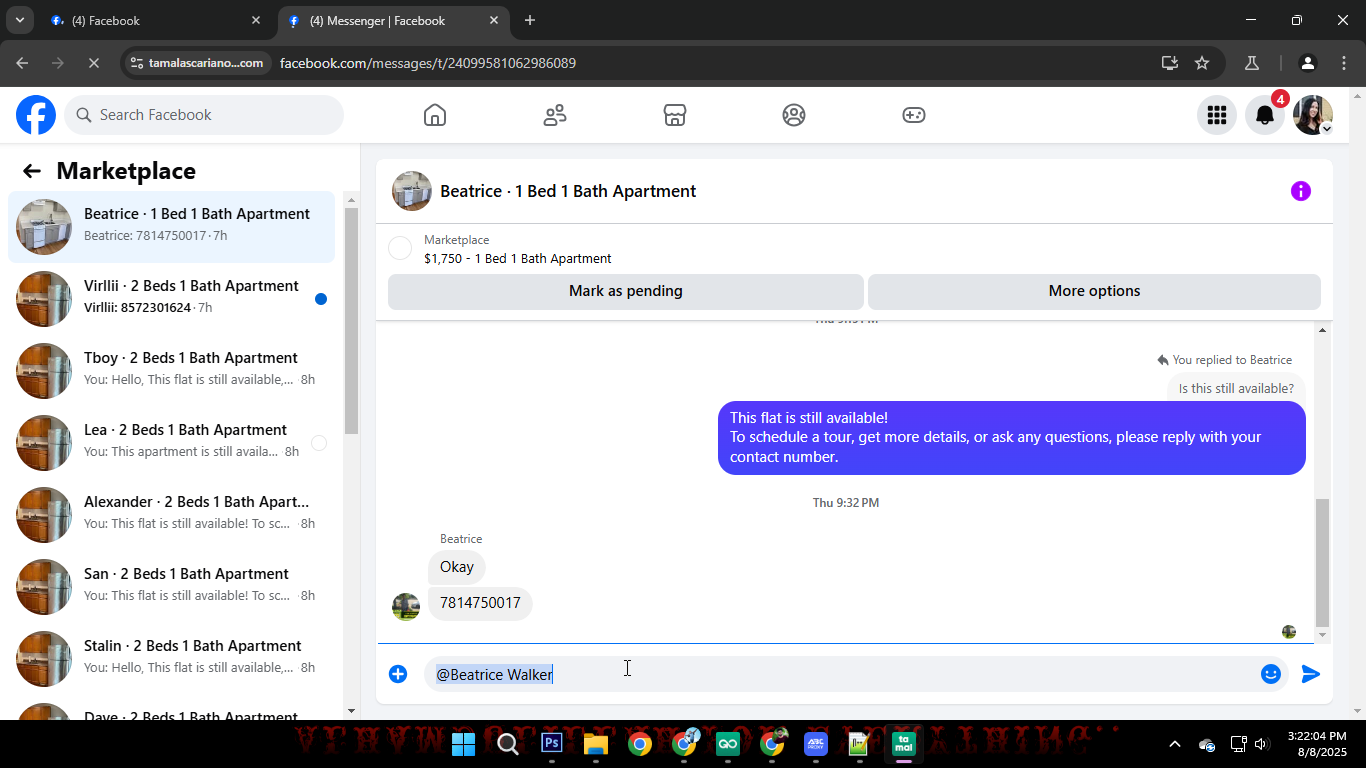Open the emoji picker in message box
Image resolution: width=1366 pixels, height=768 pixels.
click(x=1271, y=674)
